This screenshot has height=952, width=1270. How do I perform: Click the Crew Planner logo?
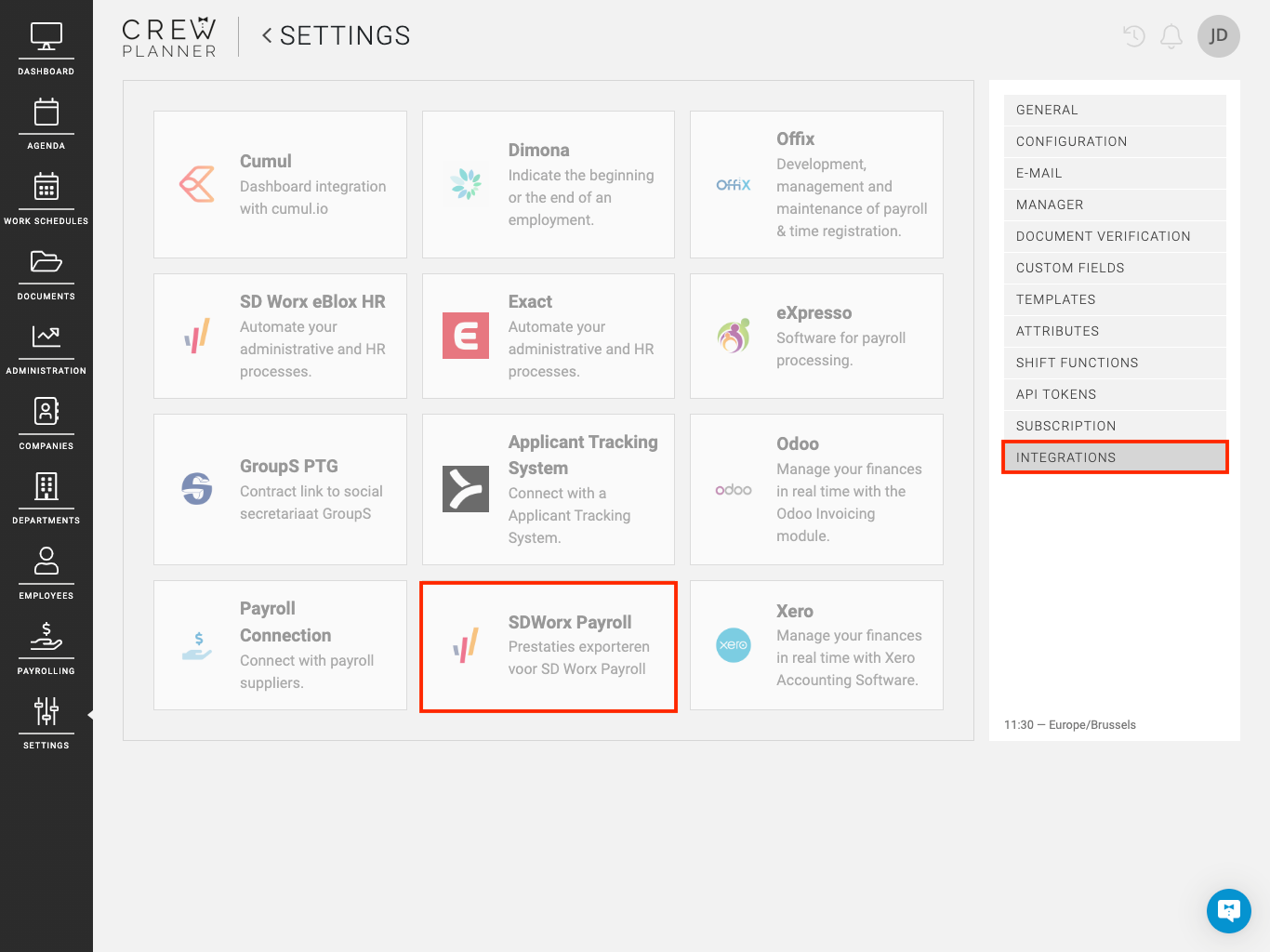point(169,37)
